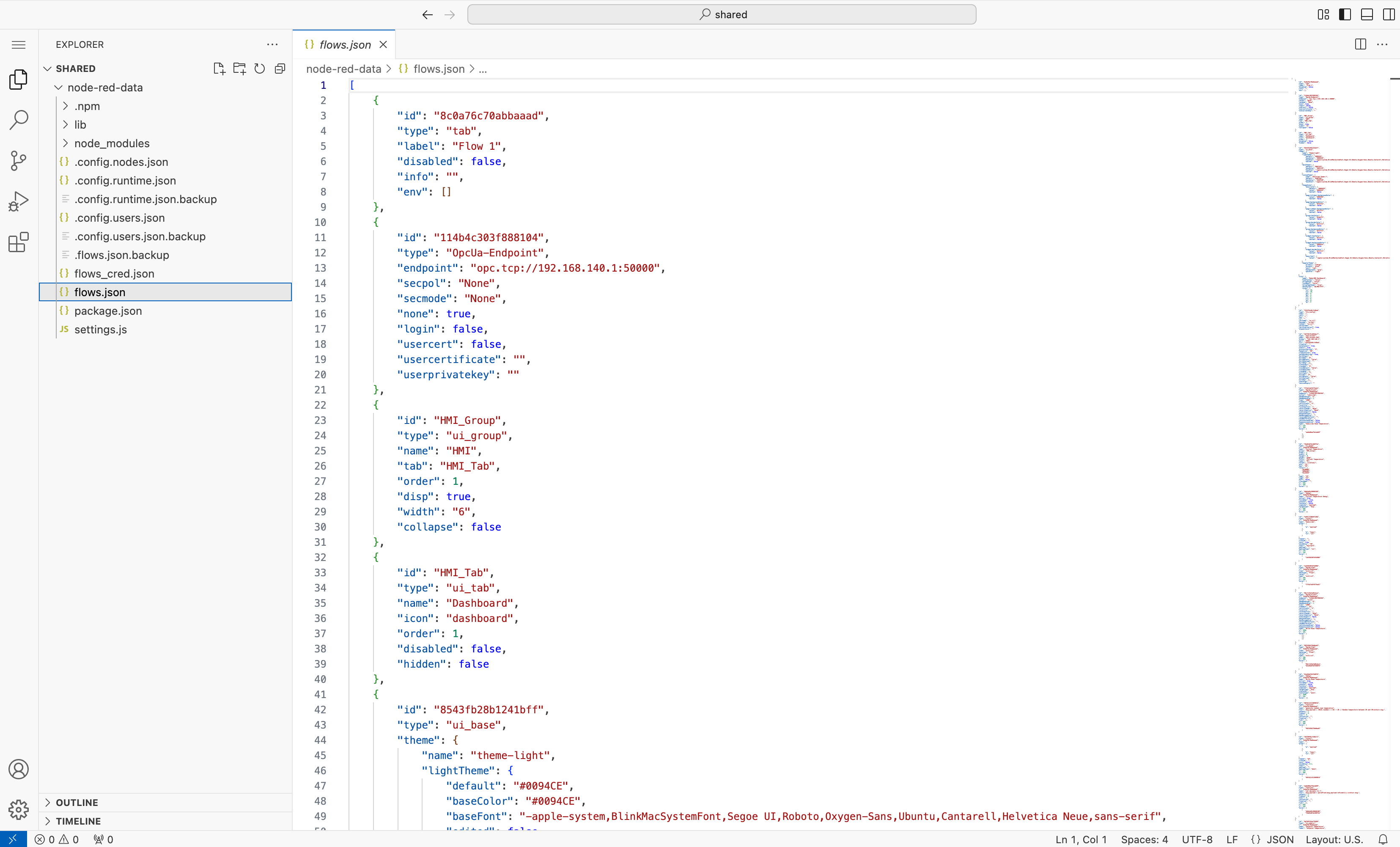Click the shared search box at top
Screen dimensions: 1400x847
click(x=722, y=15)
